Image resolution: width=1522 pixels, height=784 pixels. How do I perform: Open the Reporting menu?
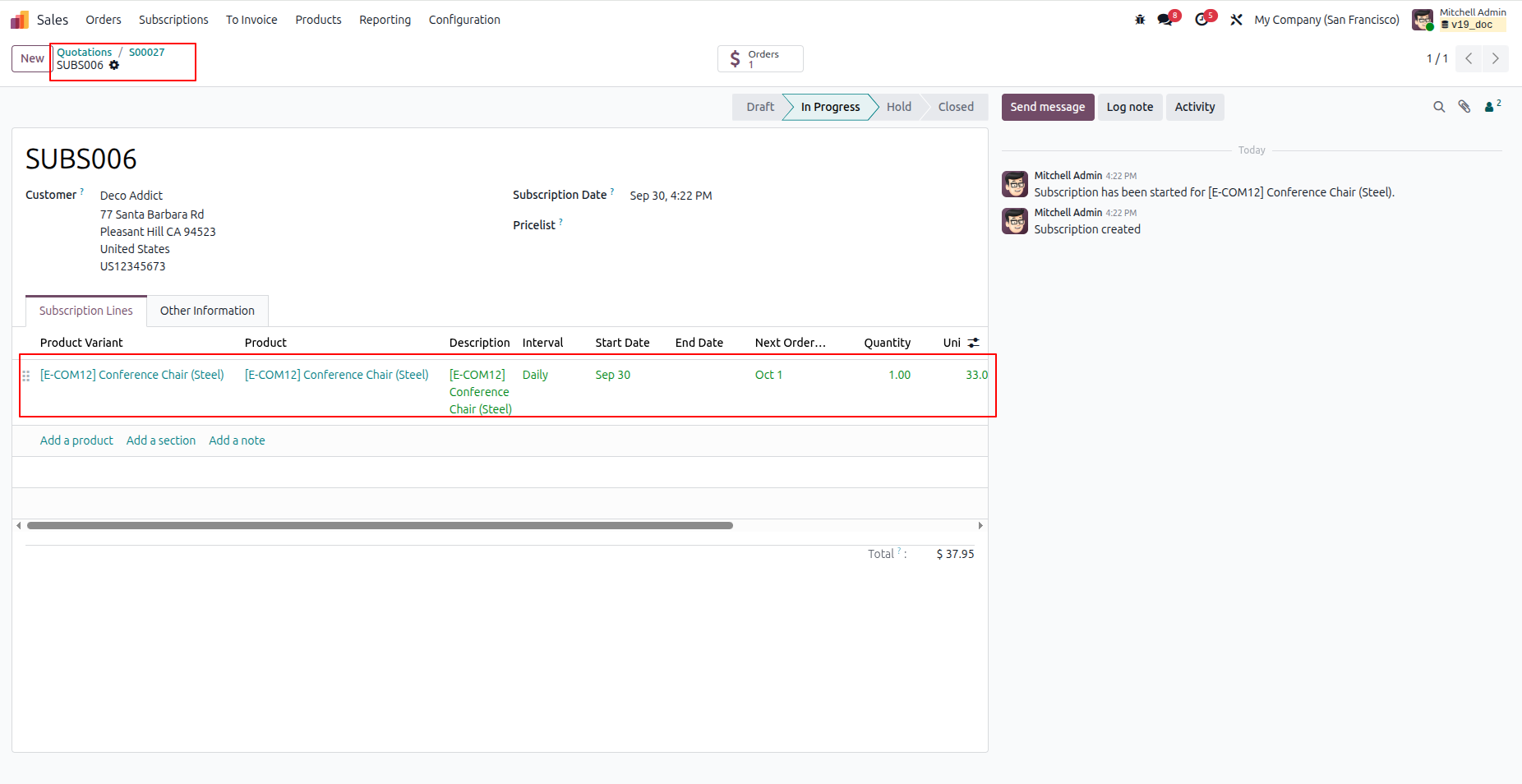[x=385, y=20]
